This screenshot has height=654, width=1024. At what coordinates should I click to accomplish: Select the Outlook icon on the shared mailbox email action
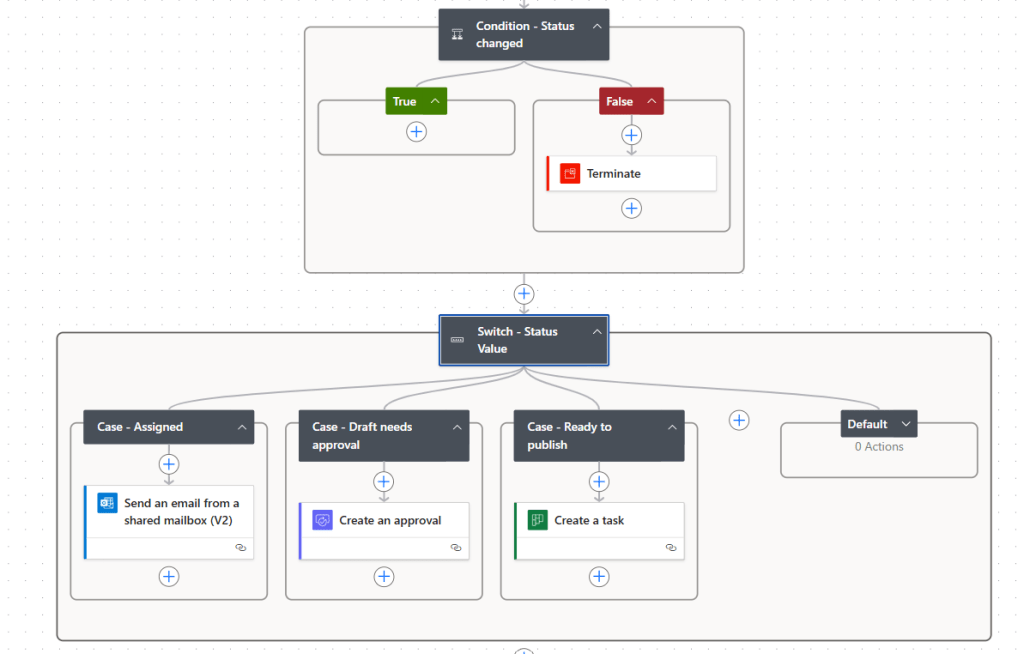click(x=106, y=503)
